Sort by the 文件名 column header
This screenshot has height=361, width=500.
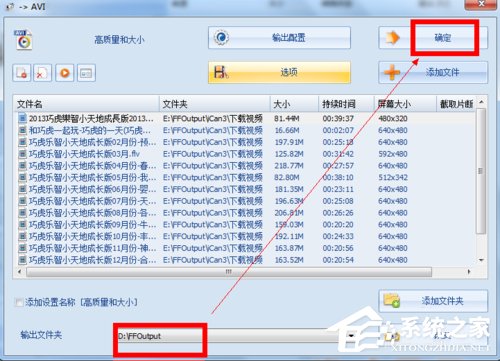point(86,104)
